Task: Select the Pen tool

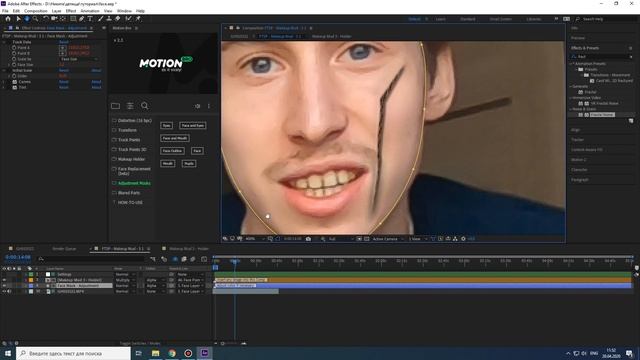Action: pos(82,19)
